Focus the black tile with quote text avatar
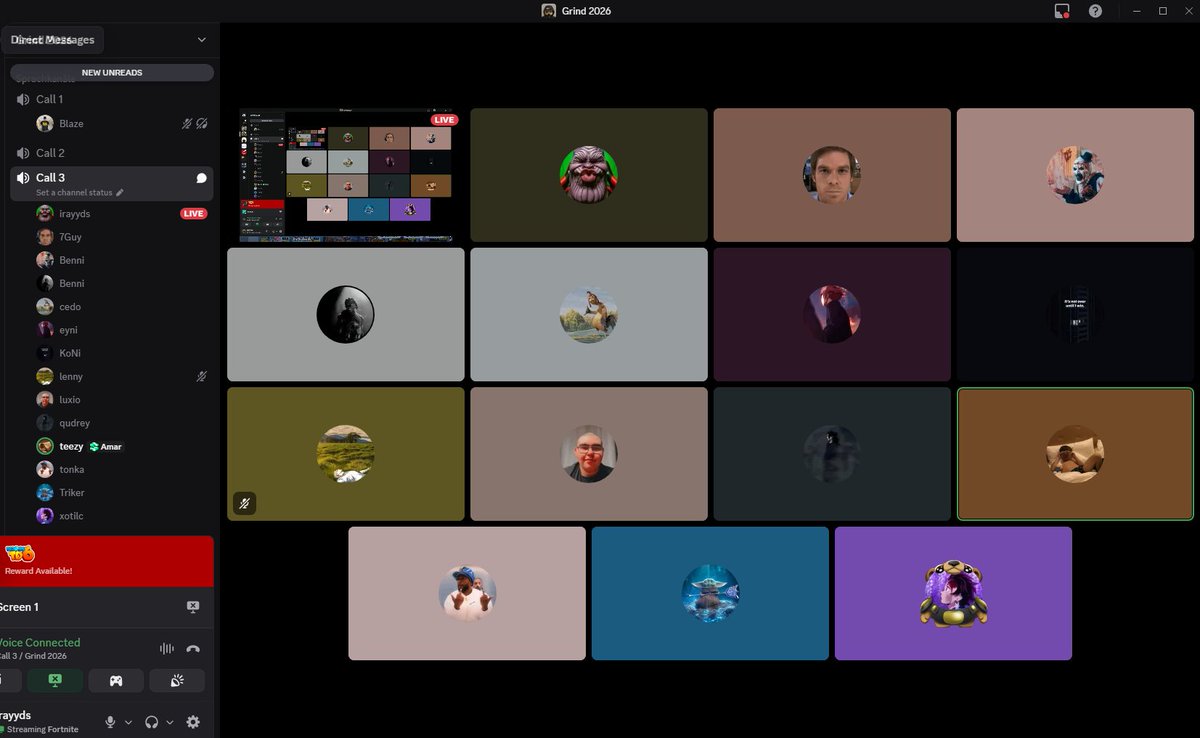The image size is (1200, 738). pyautogui.click(x=1075, y=314)
